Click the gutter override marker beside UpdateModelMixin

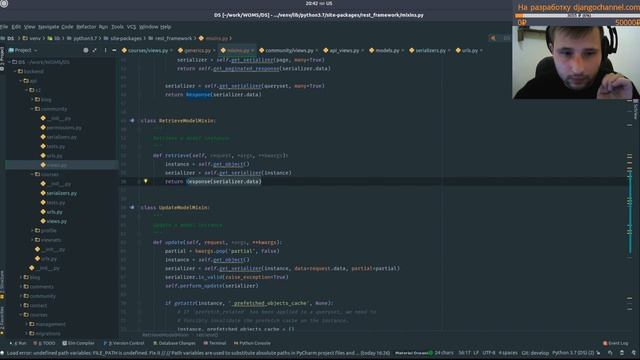click(132, 207)
